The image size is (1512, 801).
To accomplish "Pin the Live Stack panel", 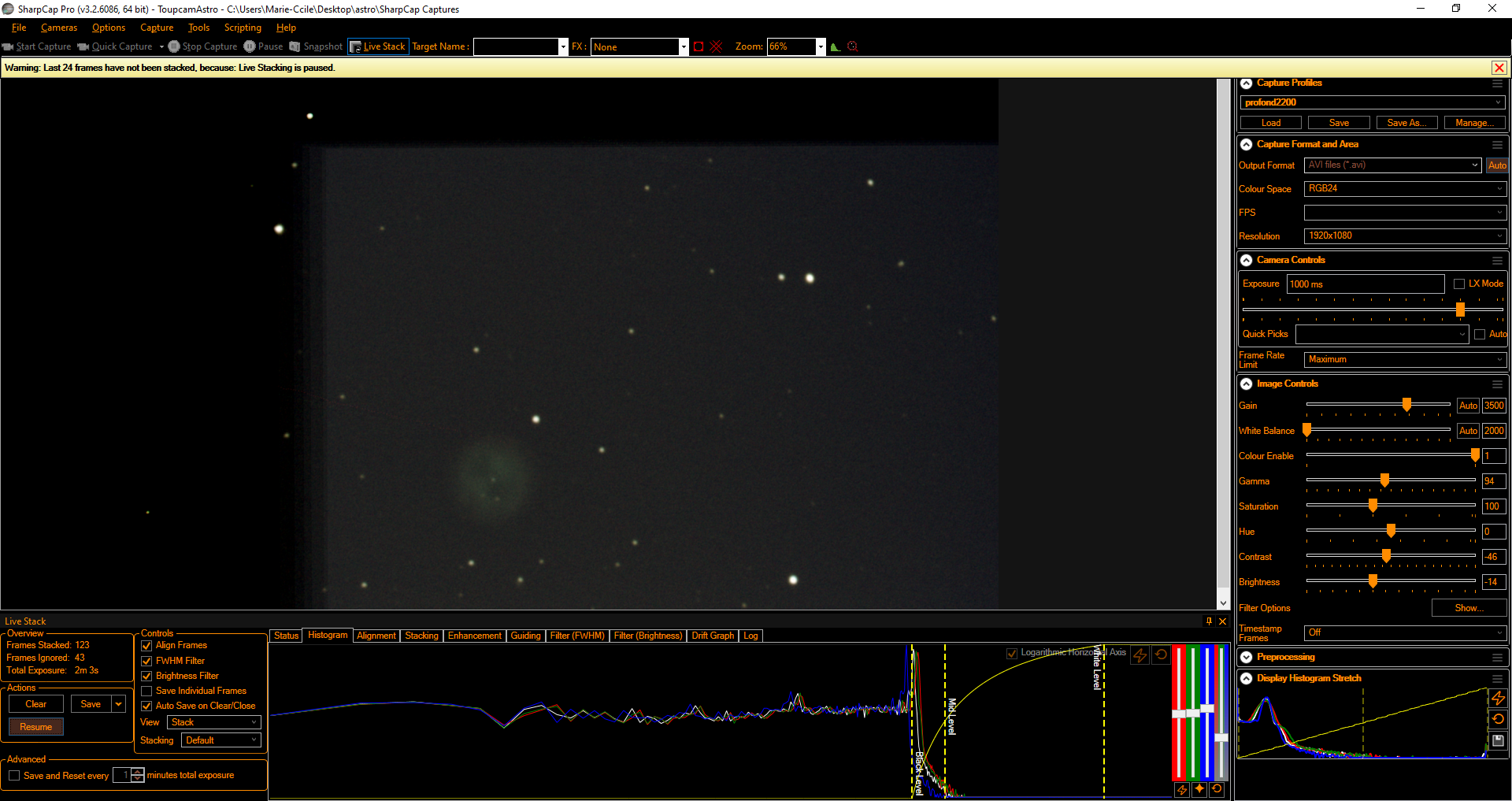I will (x=1209, y=621).
